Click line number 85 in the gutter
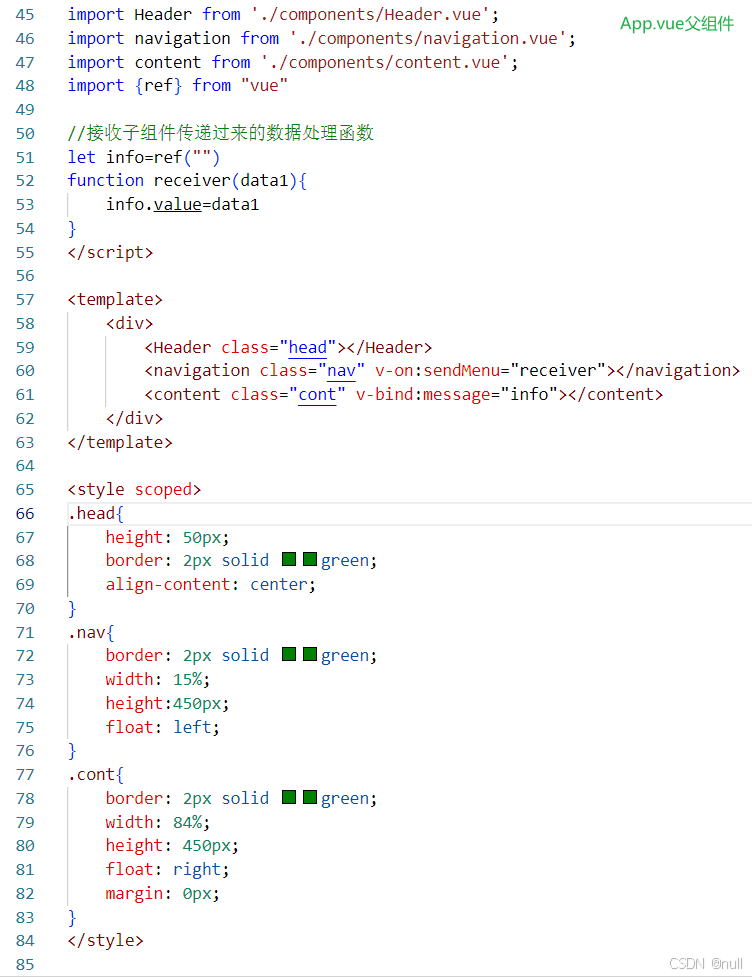Viewport: 752px width, 977px height. pos(25,965)
